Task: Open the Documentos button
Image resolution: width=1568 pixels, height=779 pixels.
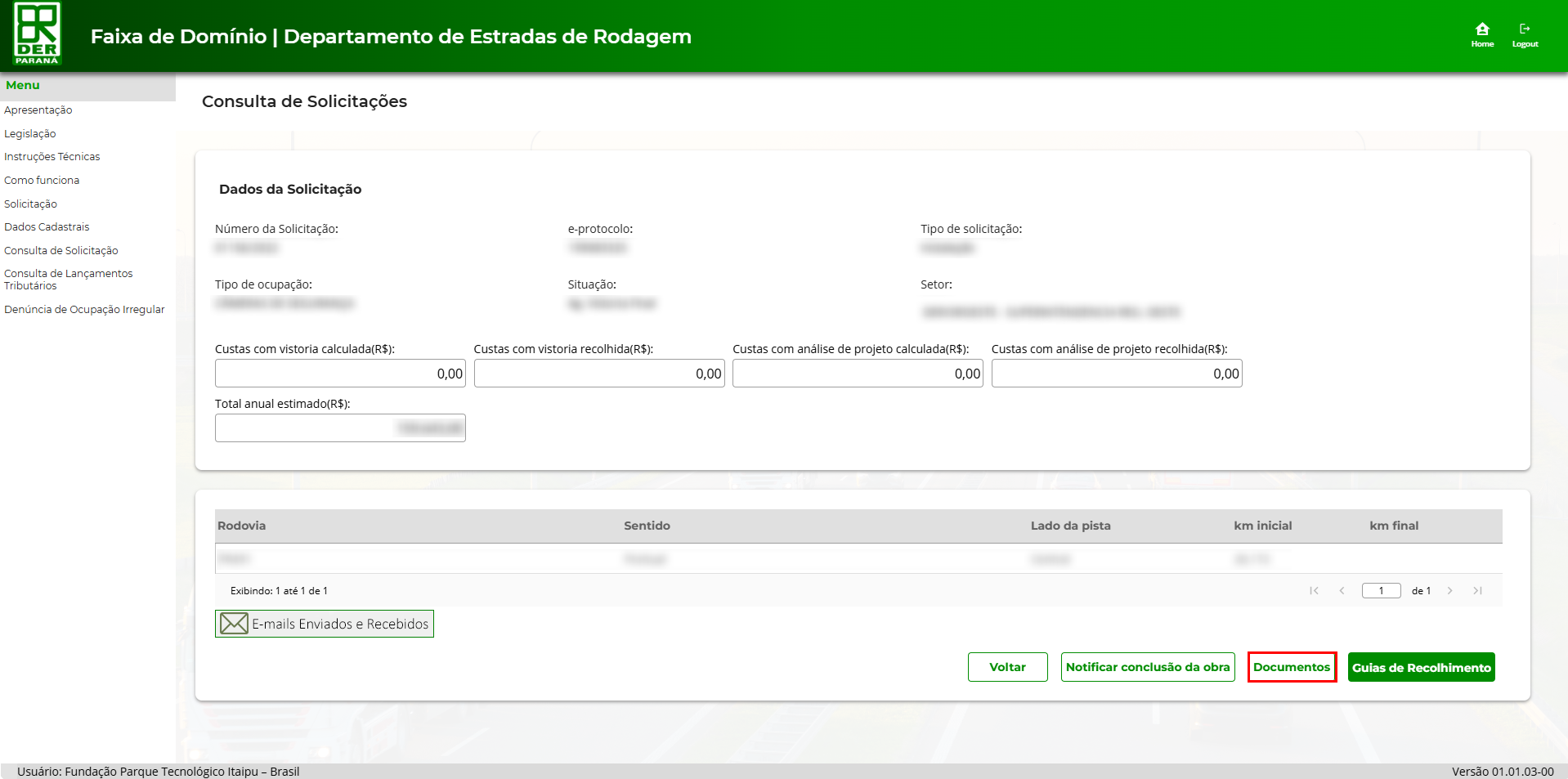Action: tap(1291, 667)
